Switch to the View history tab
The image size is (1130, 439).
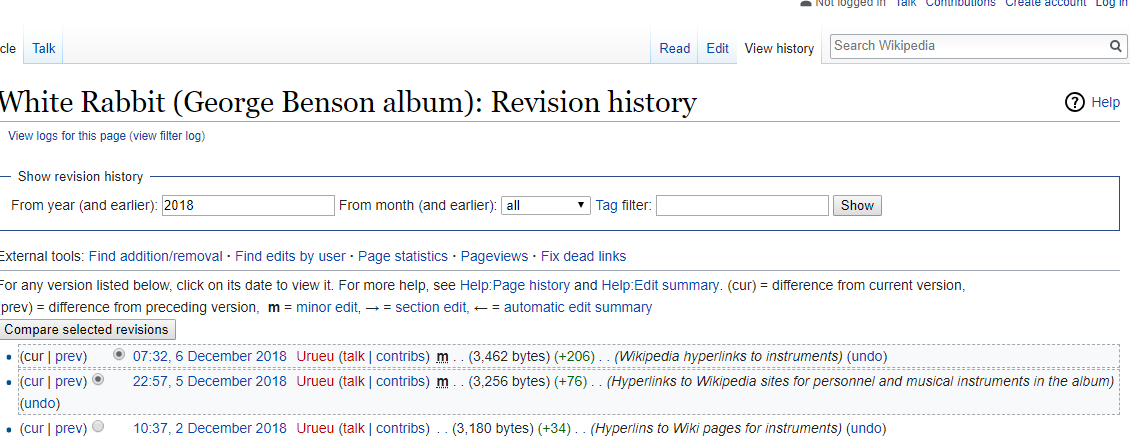point(779,48)
